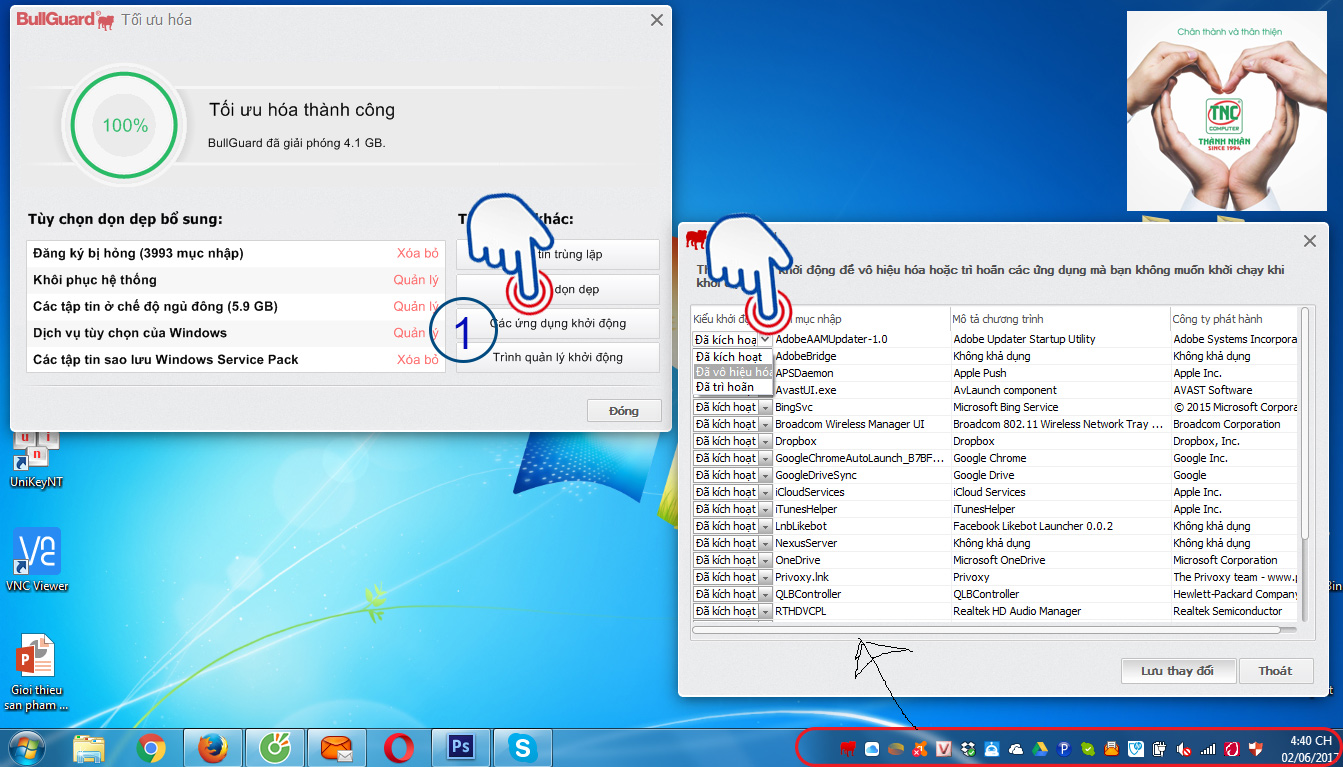Screen dimensions: 1343x767
Task: Click 'Công ty phát hành' column header
Action: pos(1234,319)
